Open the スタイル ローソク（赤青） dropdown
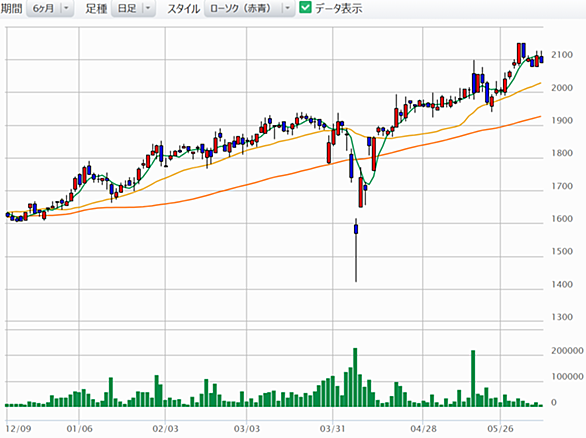 249,8
